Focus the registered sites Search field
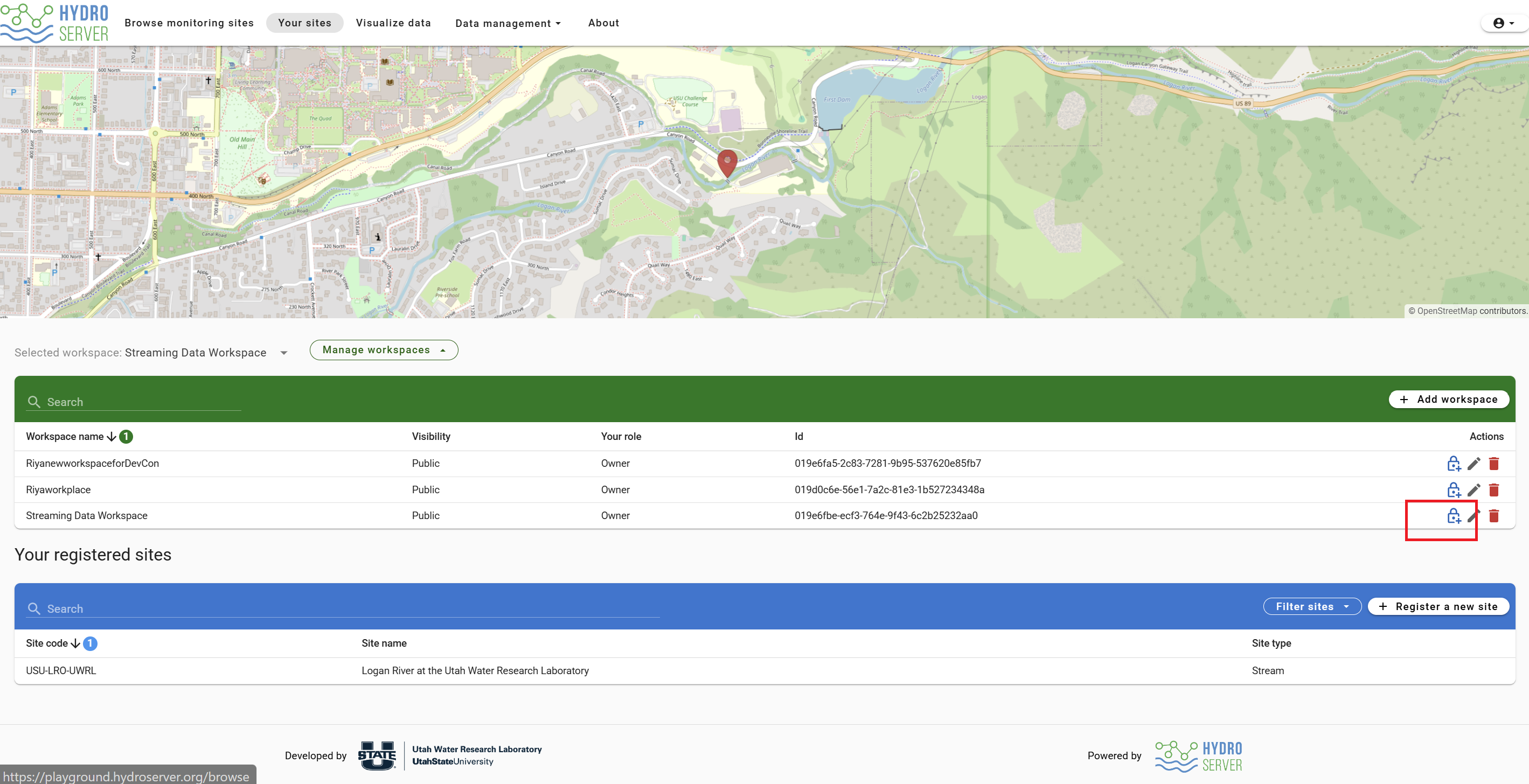Viewport: 1529px width, 784px height. click(x=343, y=609)
